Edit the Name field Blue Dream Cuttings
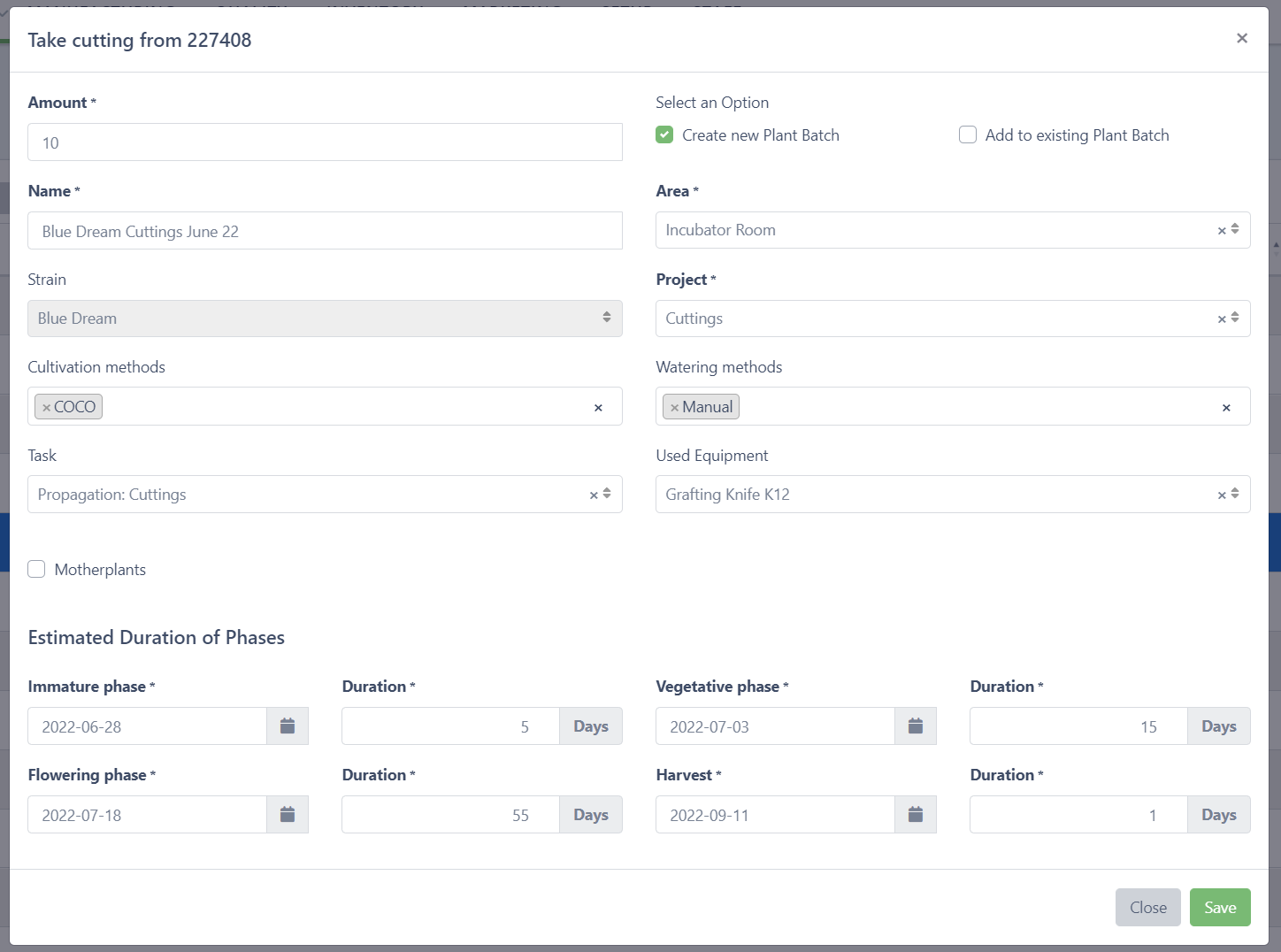 (325, 231)
